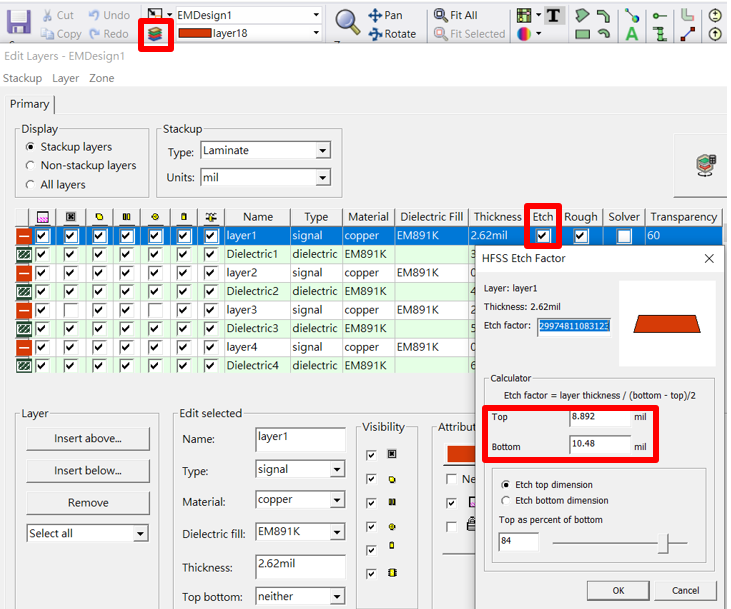
Task: Click the Insert above... button
Action: 88,439
